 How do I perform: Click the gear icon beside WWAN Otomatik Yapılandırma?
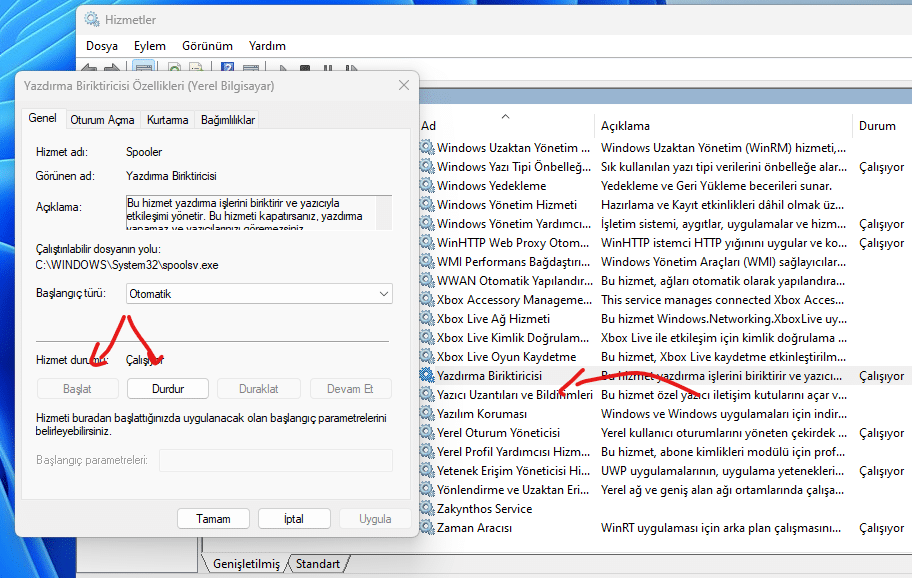(427, 281)
